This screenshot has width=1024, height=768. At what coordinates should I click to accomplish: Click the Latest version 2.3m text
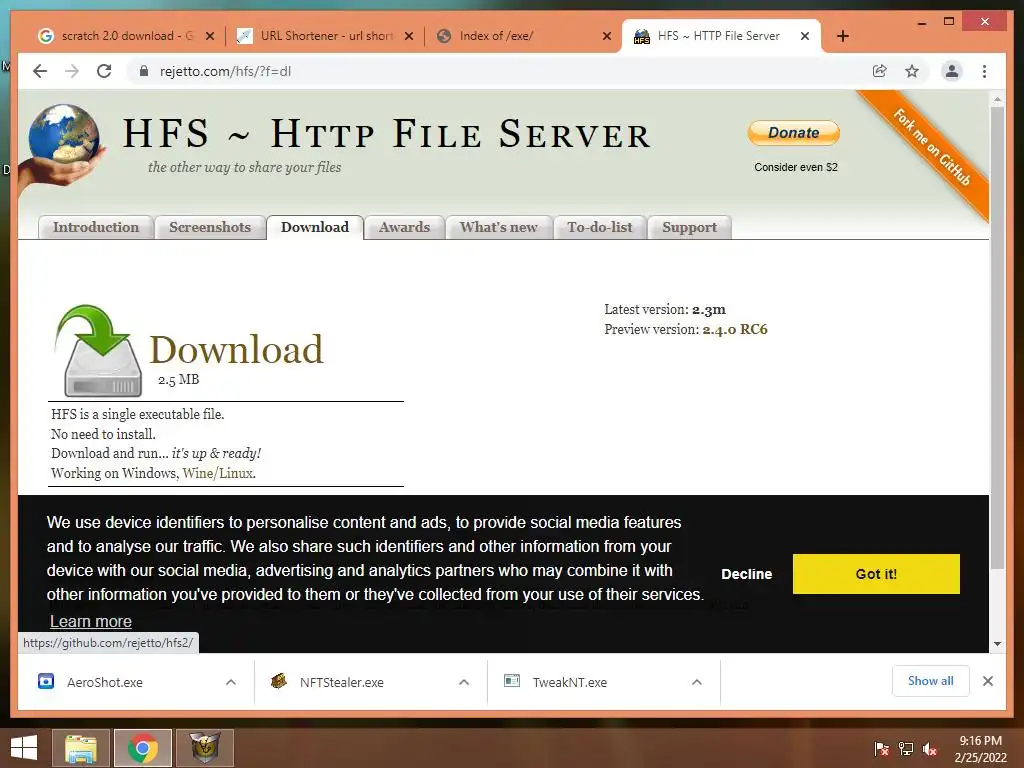[x=665, y=310]
